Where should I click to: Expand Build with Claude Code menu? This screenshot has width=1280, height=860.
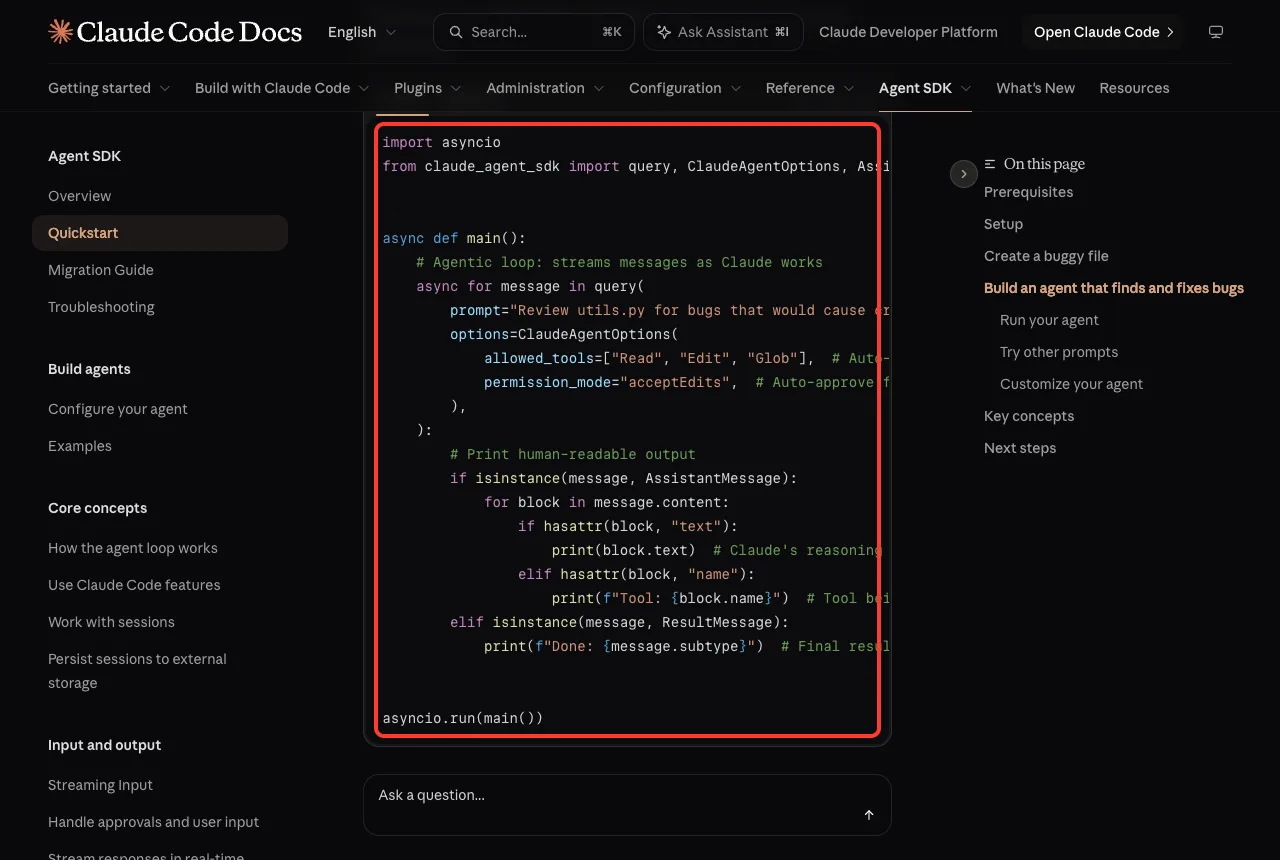coord(282,88)
